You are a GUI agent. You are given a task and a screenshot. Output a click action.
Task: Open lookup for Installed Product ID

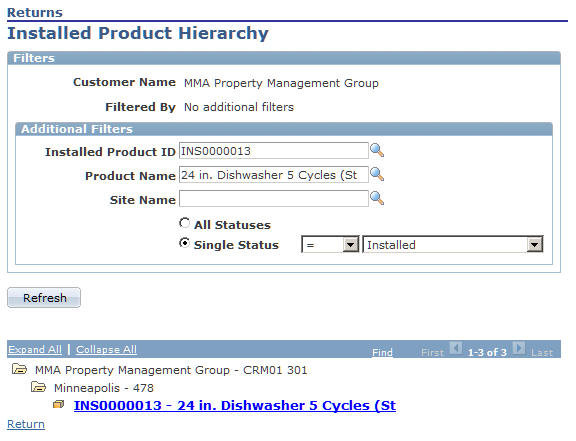tap(377, 150)
